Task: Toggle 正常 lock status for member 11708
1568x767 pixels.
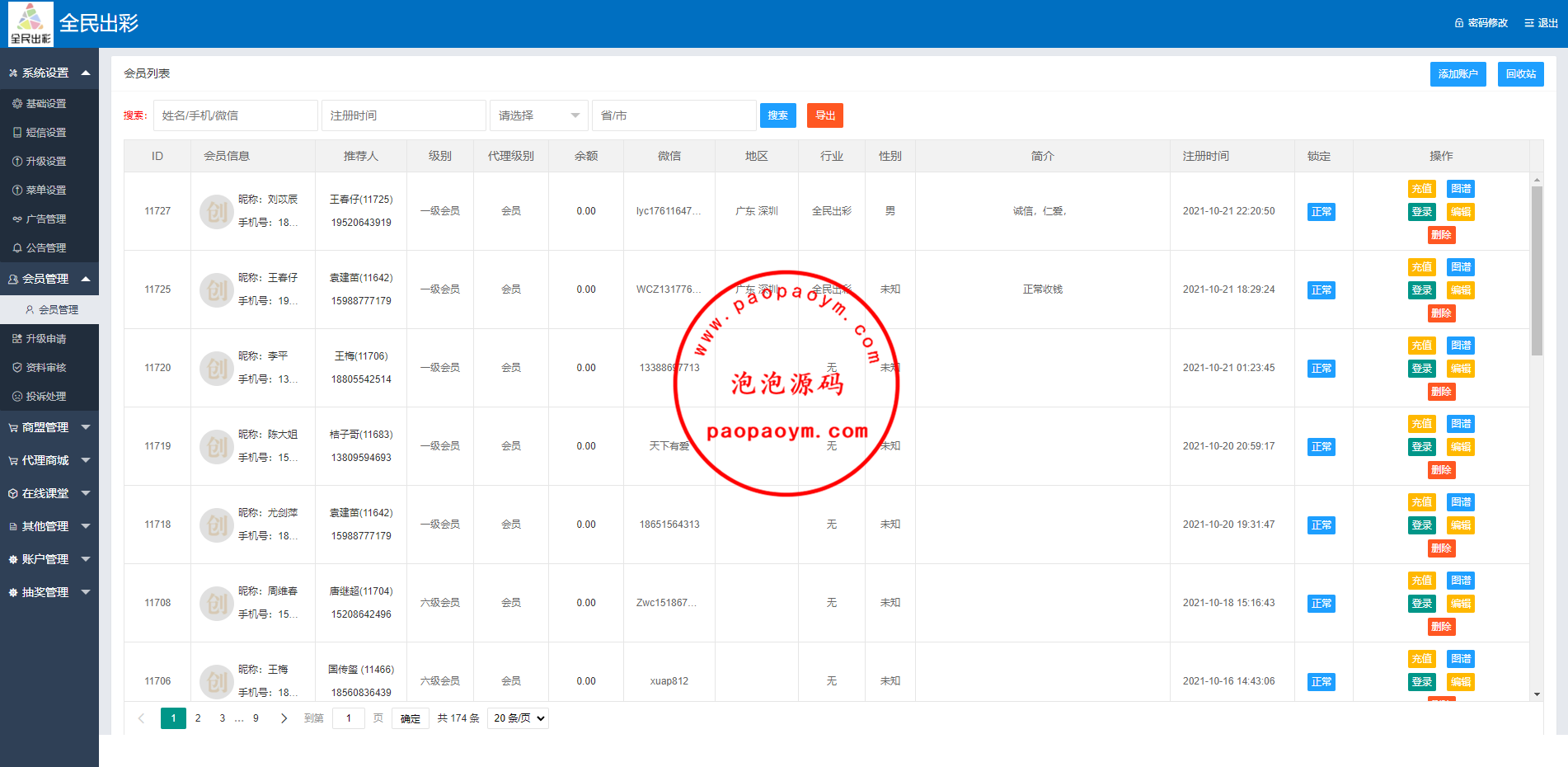Action: pyautogui.click(x=1321, y=604)
